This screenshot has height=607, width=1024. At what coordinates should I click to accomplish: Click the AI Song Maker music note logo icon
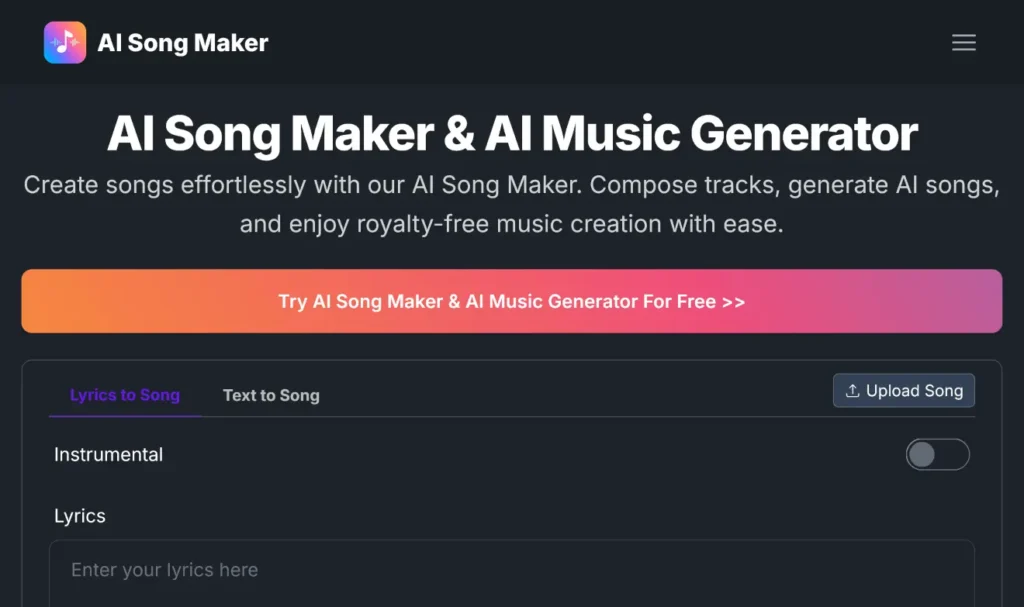click(x=64, y=42)
